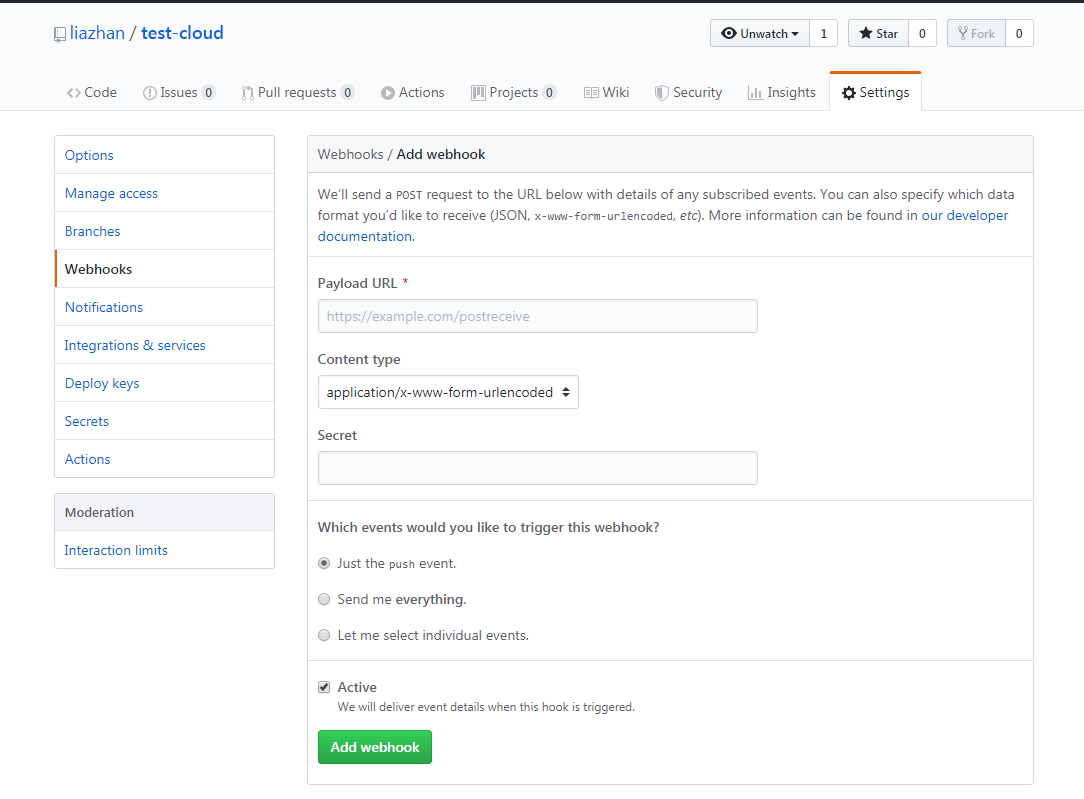Image resolution: width=1084 pixels, height=799 pixels.
Task: Choose 'Let me select individual events' option
Action: pos(324,635)
